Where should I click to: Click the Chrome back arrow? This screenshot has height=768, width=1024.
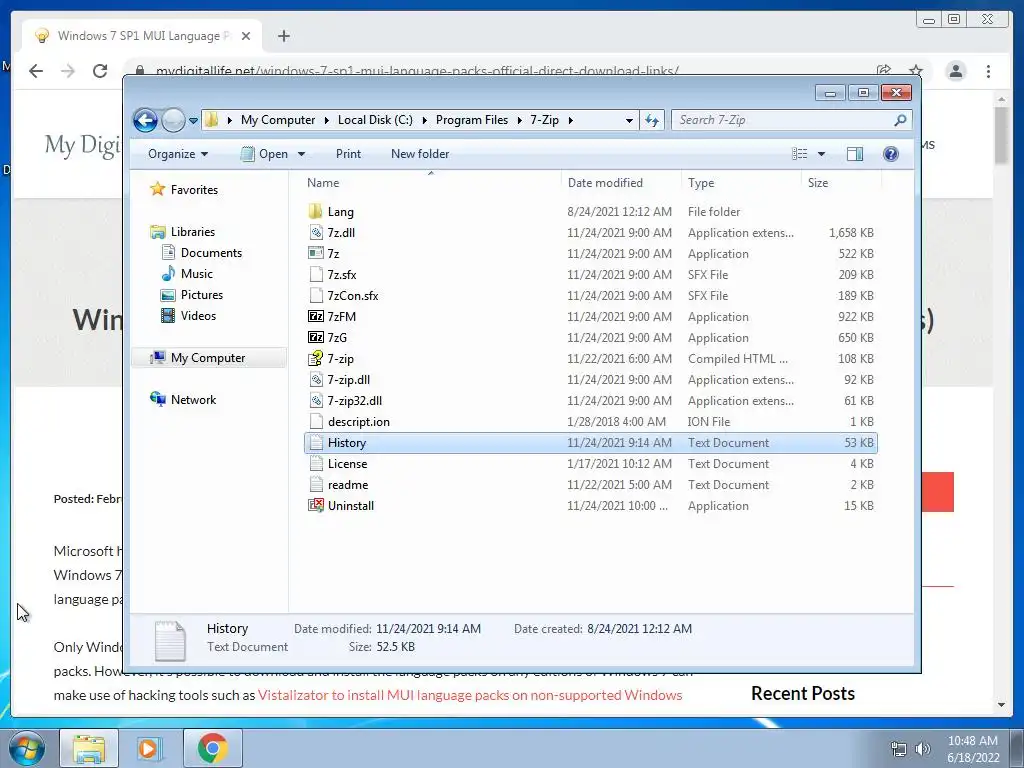pos(36,71)
